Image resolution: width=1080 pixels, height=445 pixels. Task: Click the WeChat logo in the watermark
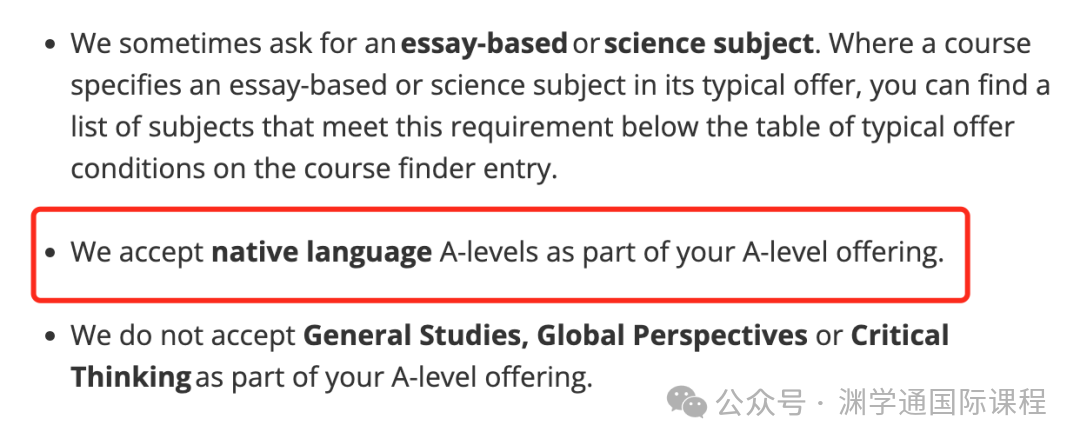(x=691, y=401)
